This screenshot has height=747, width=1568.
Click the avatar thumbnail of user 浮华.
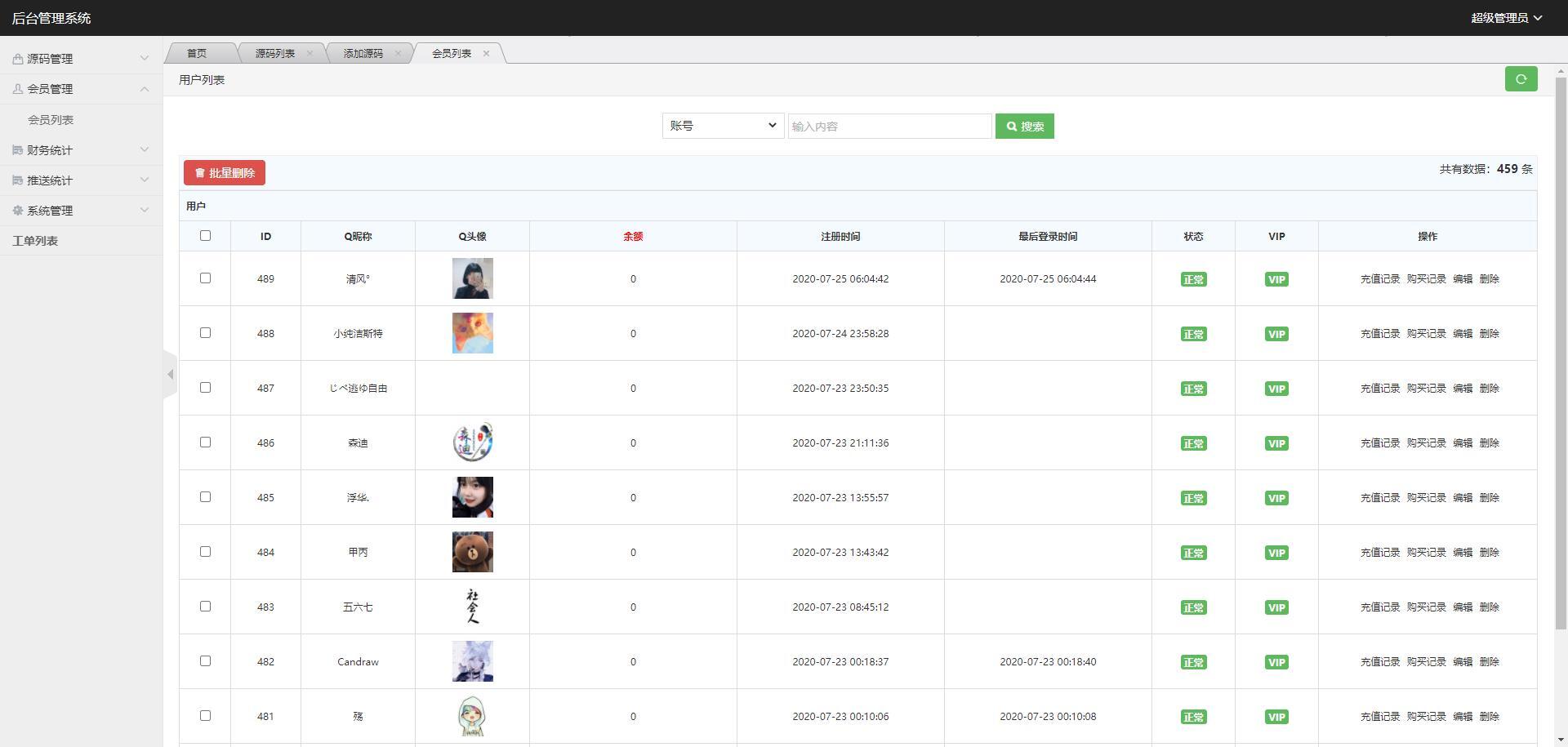click(473, 497)
